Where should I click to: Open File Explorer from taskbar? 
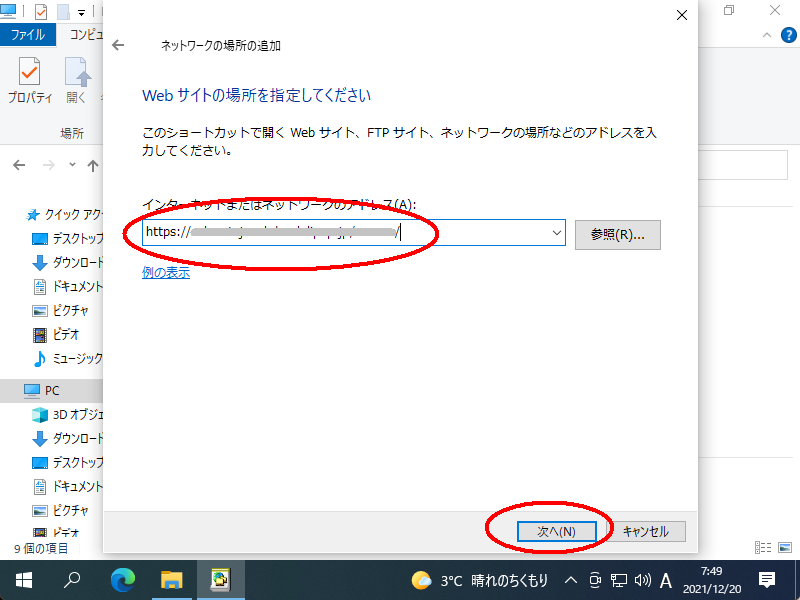[172, 580]
